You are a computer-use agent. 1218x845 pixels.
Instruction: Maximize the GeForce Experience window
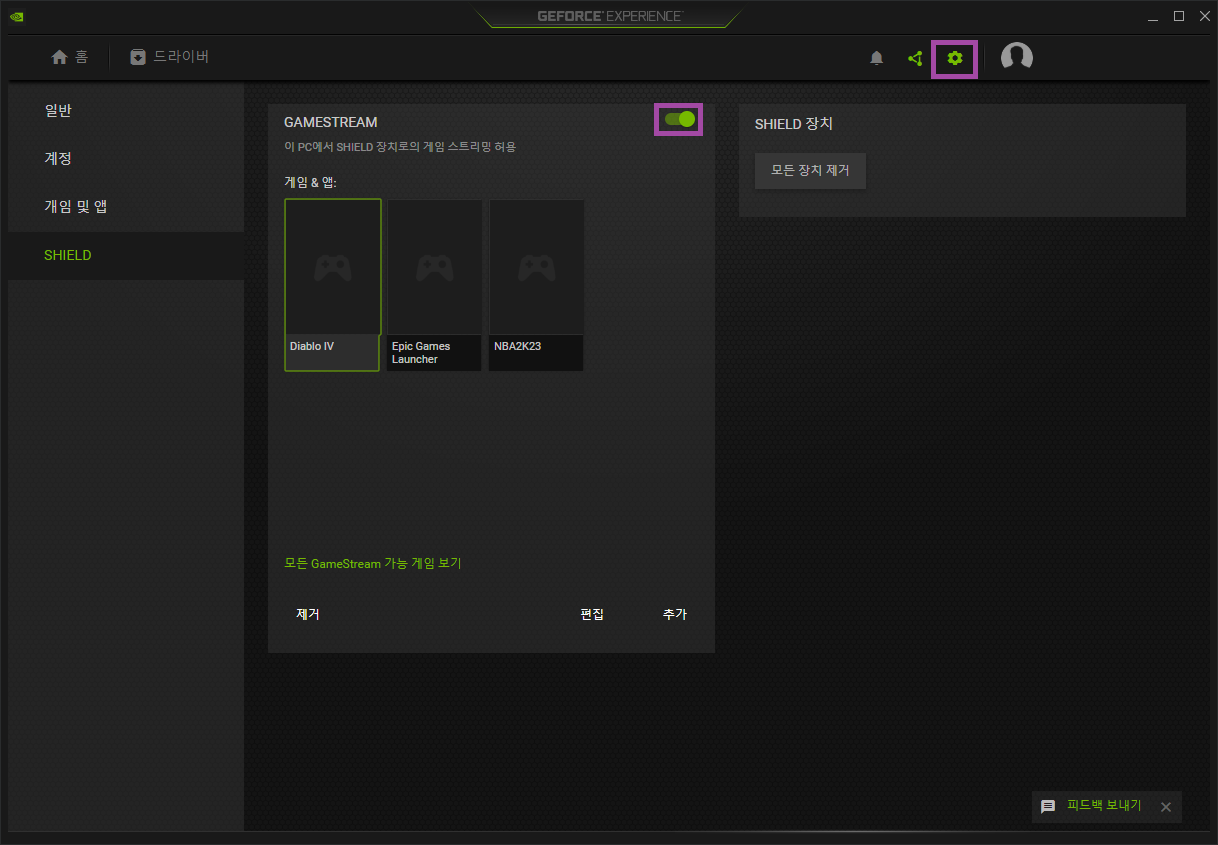pyautogui.click(x=1179, y=16)
